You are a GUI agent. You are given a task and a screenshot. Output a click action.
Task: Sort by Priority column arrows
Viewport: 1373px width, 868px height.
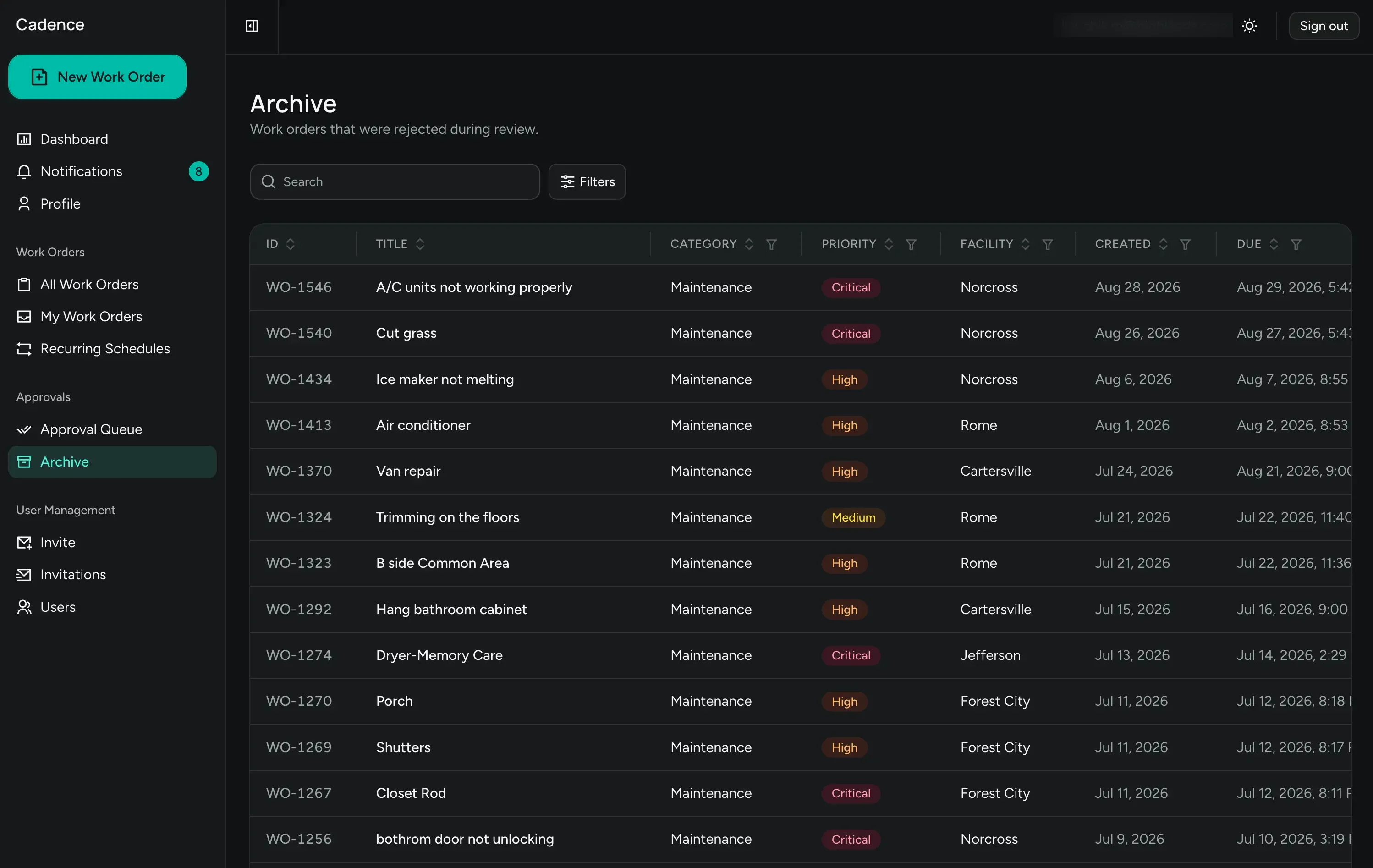[889, 244]
